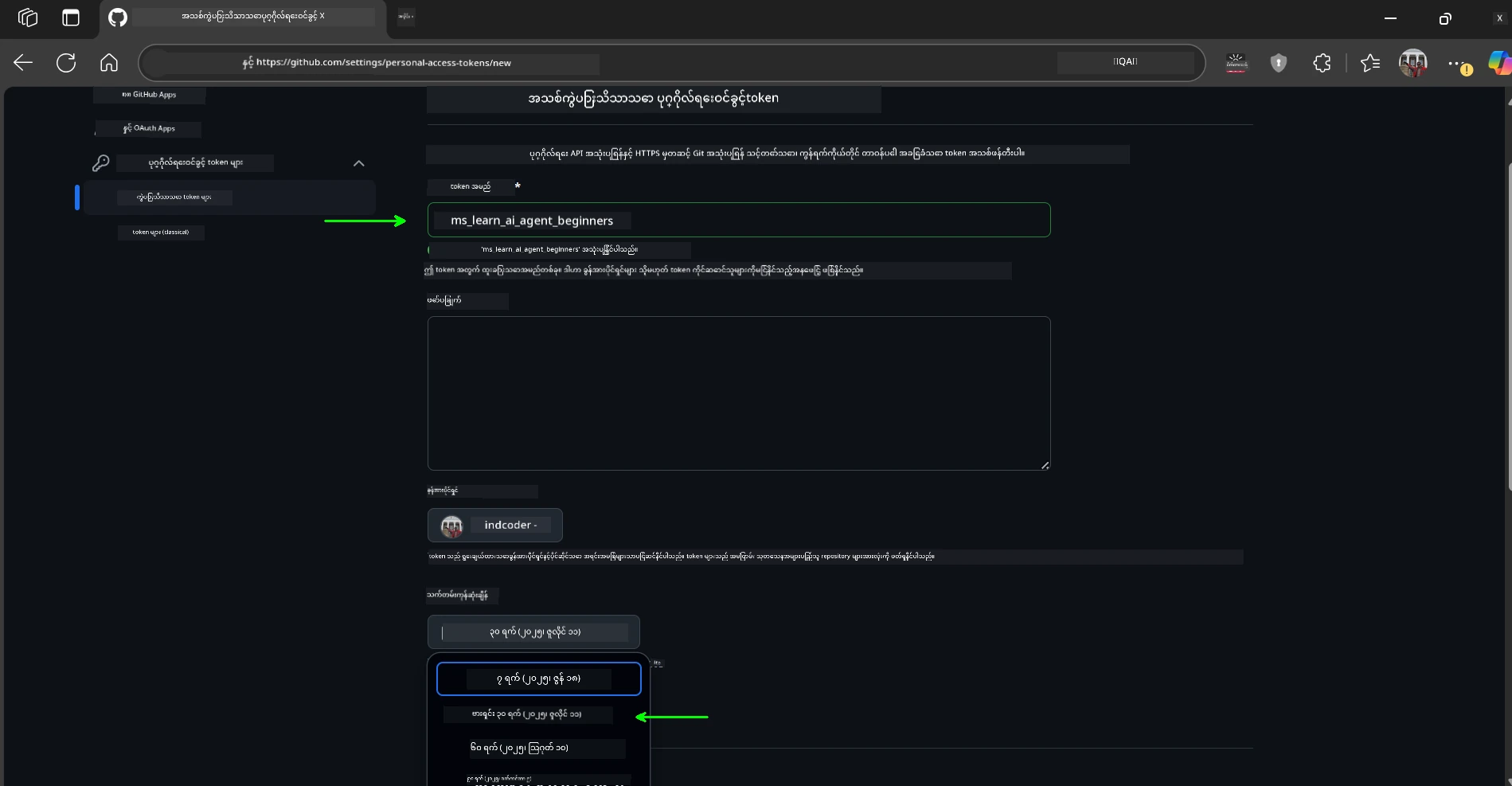The image size is (1512, 786).
Task: Click inside the token description textarea
Action: [x=738, y=393]
